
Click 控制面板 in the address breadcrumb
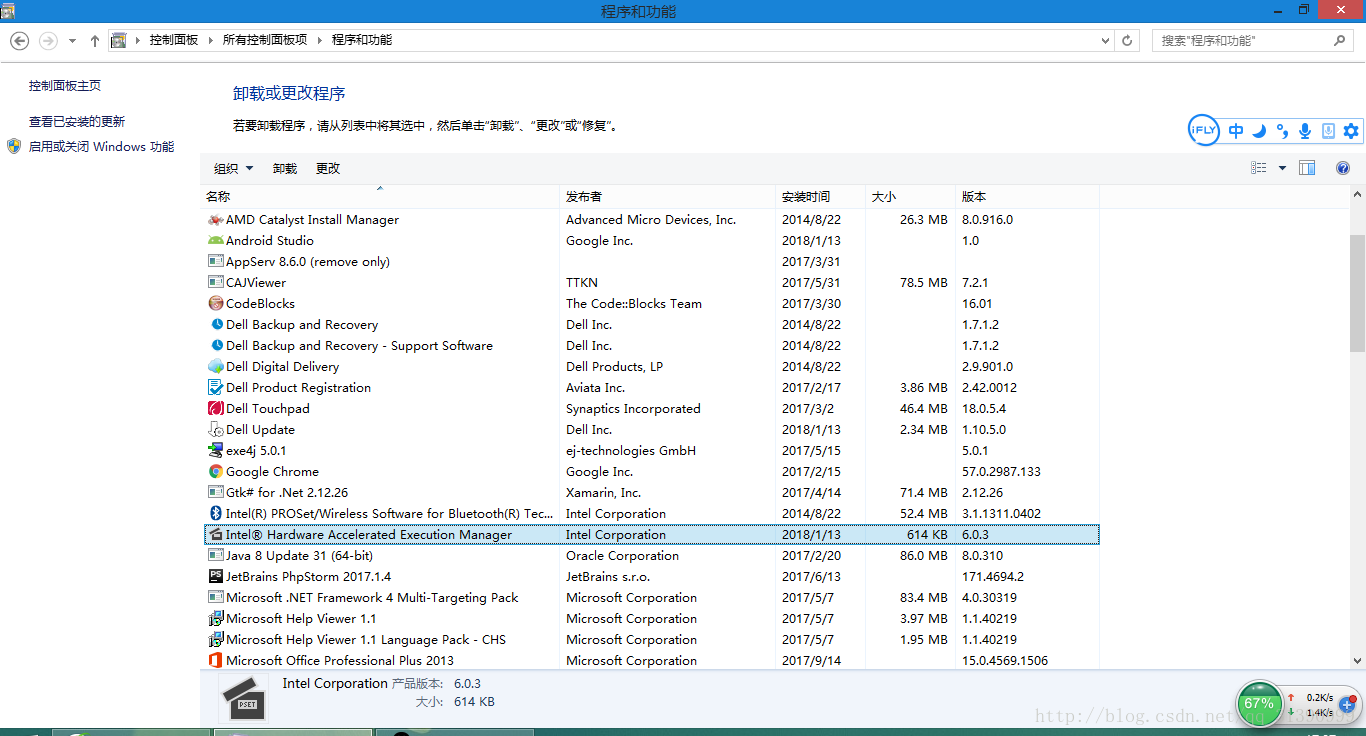(174, 41)
